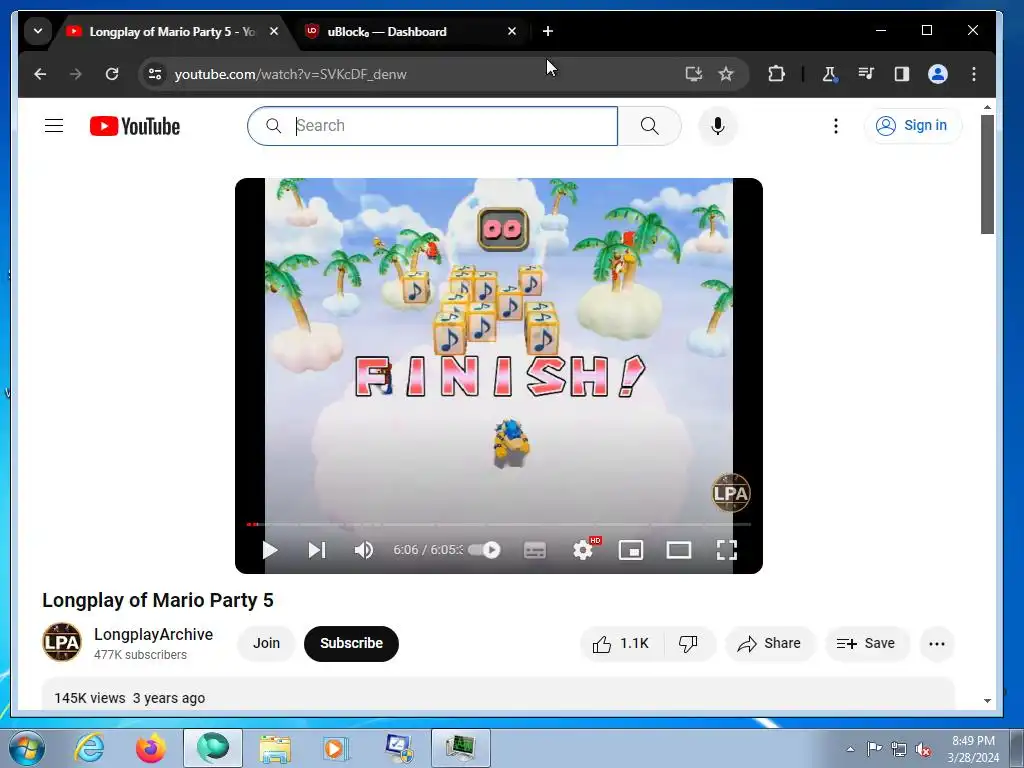Click muted volume tray icon
The height and width of the screenshot is (768, 1024).
(923, 749)
